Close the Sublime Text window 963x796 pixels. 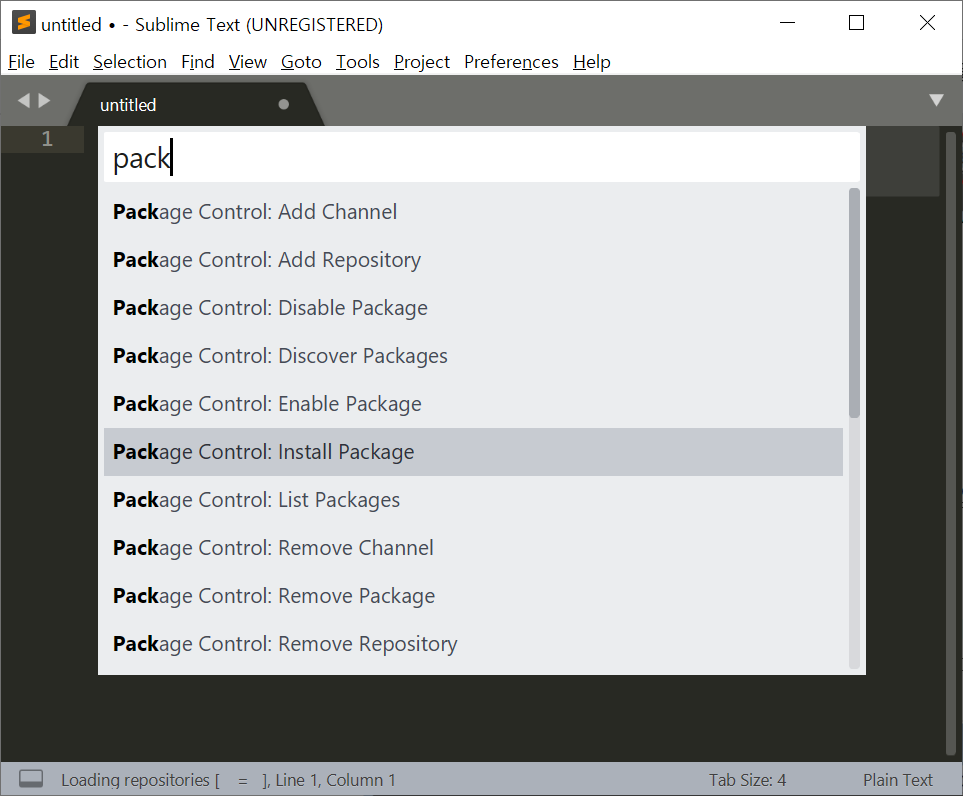927,23
